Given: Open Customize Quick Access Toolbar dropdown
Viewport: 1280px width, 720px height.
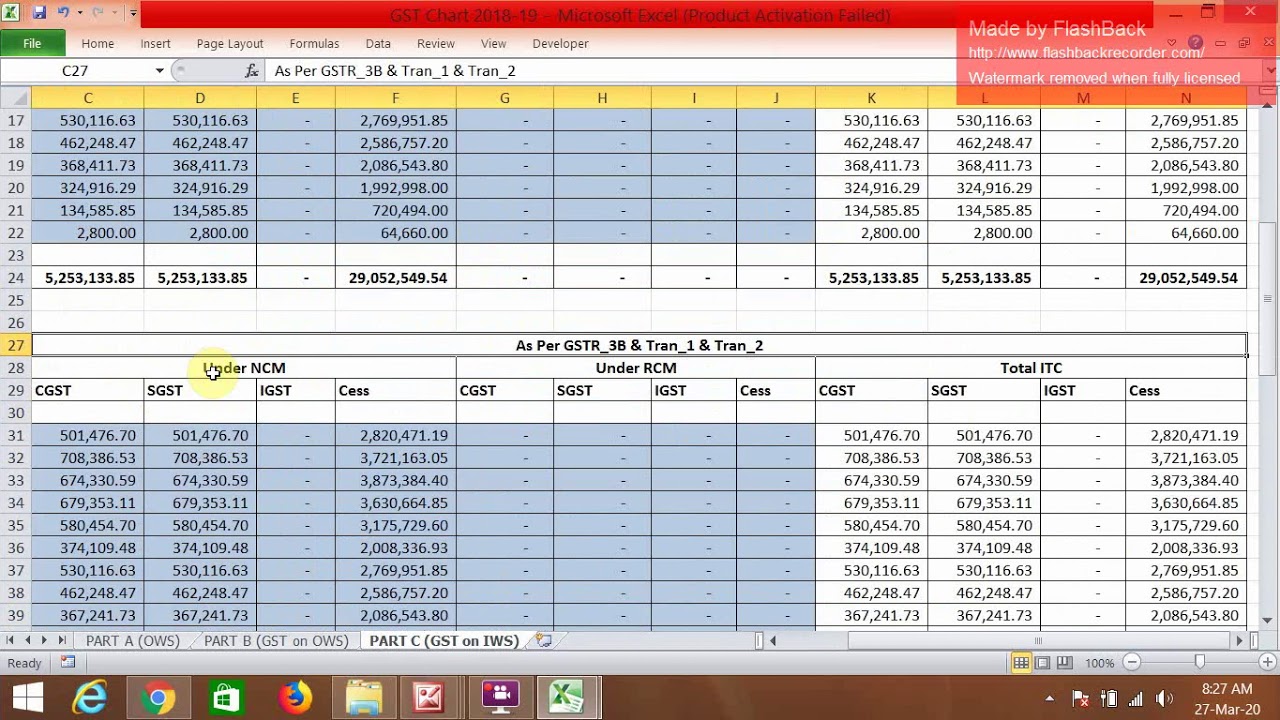Looking at the screenshot, I should pos(133,13).
